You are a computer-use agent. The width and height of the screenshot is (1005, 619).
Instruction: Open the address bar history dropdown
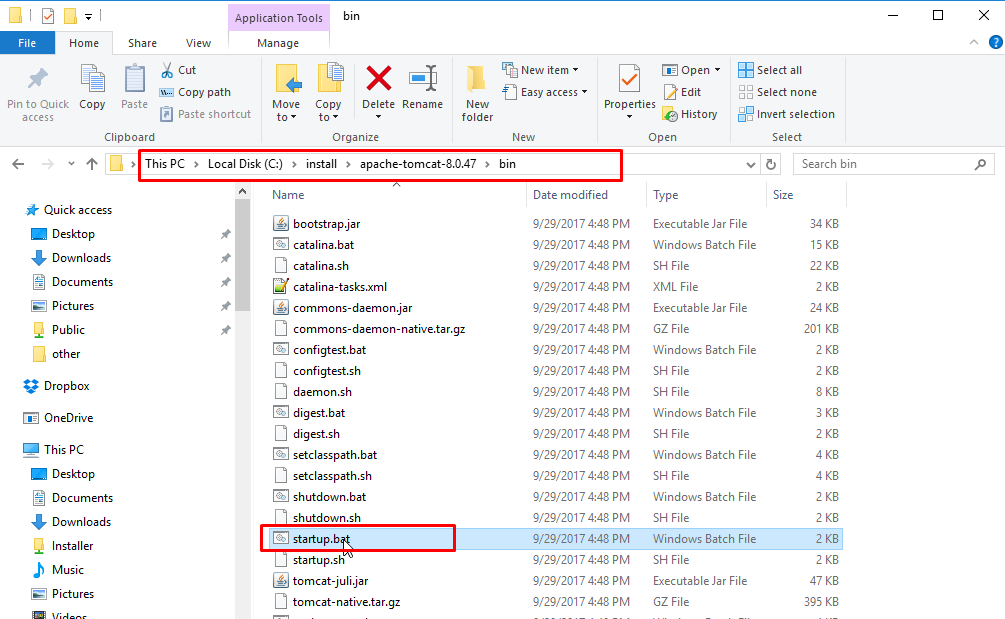tap(751, 165)
